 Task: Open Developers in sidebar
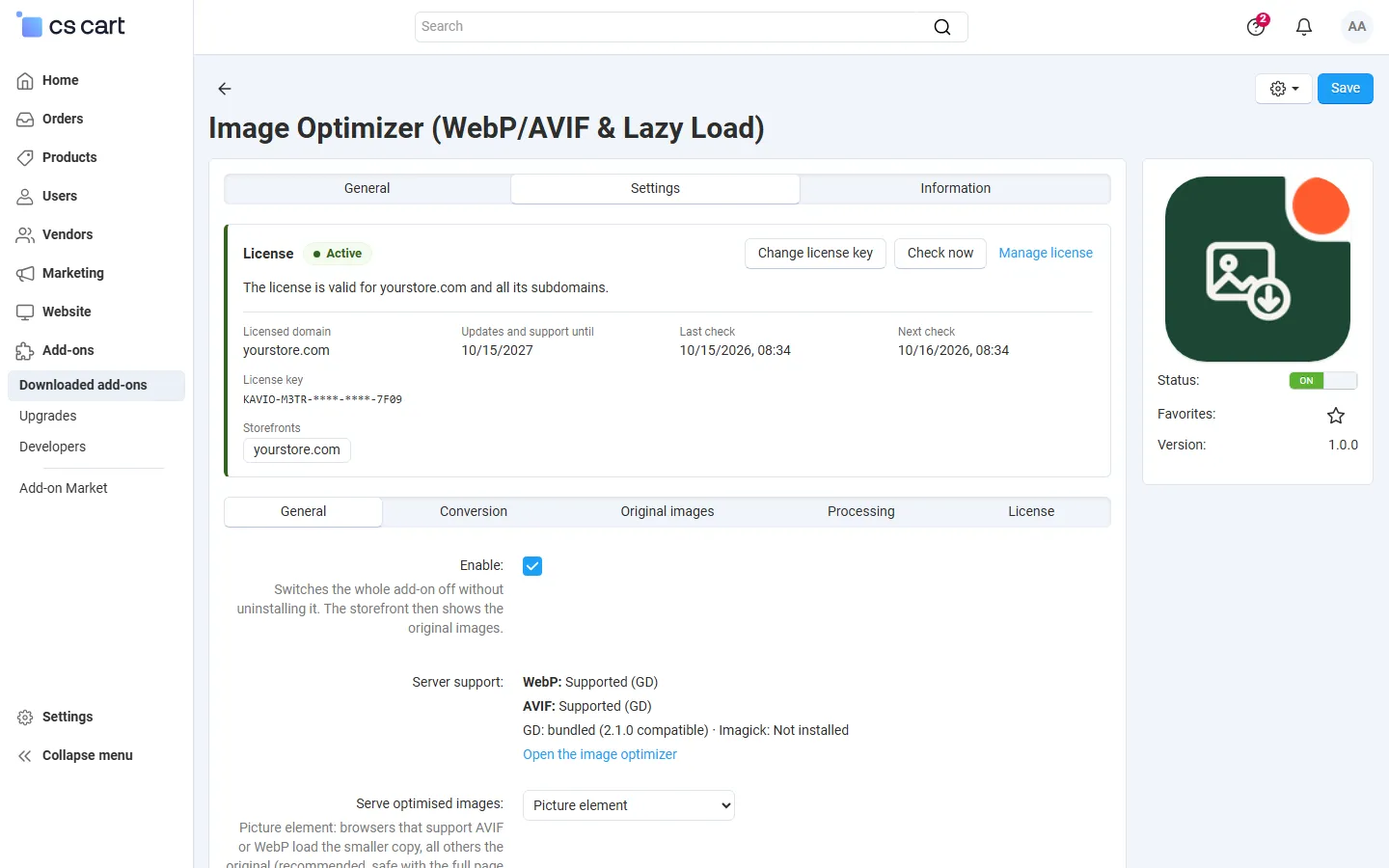tap(53, 448)
